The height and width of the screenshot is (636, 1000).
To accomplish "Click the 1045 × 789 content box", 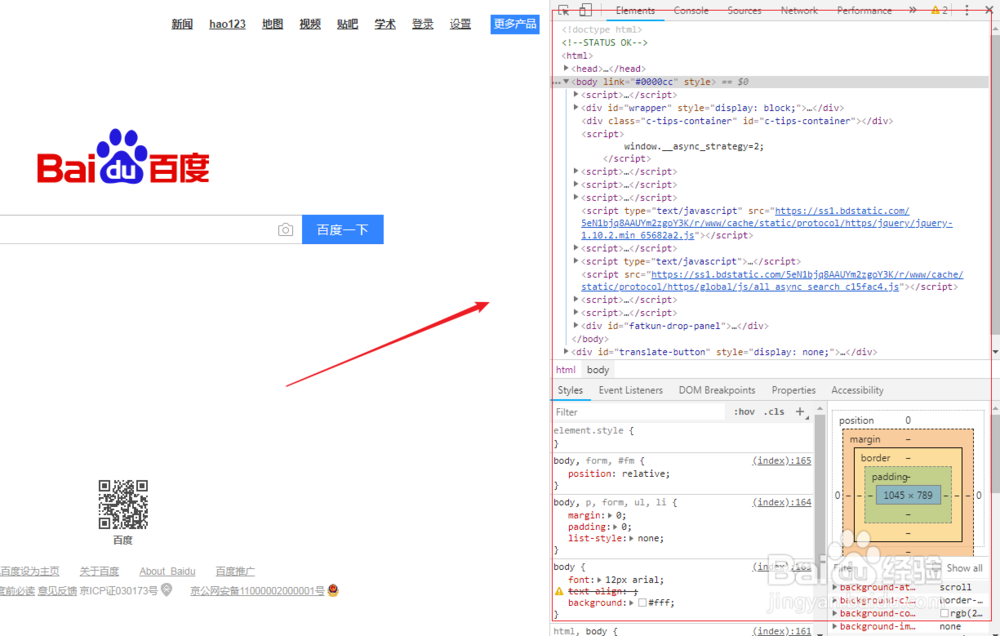I will [908, 495].
